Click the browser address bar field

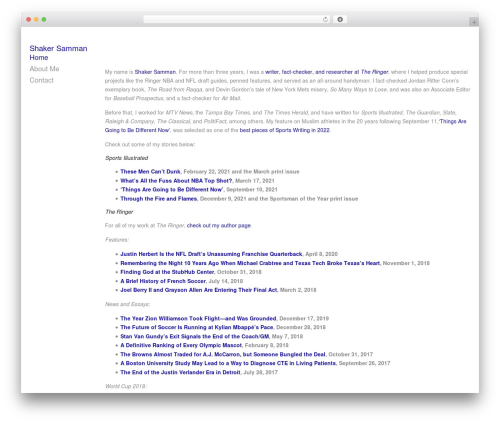point(236,20)
